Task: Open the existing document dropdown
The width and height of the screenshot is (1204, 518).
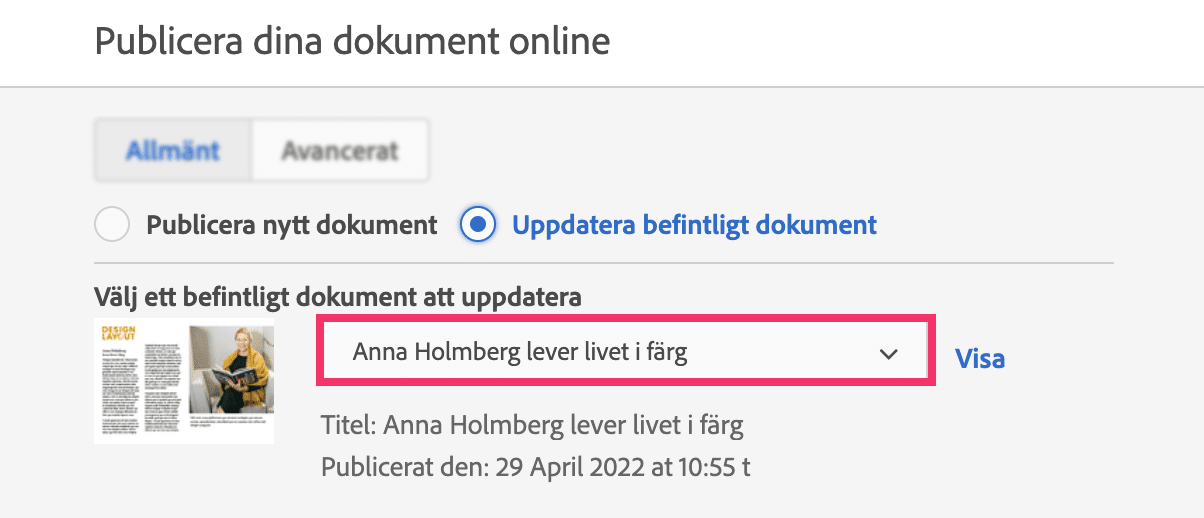Action: [625, 352]
